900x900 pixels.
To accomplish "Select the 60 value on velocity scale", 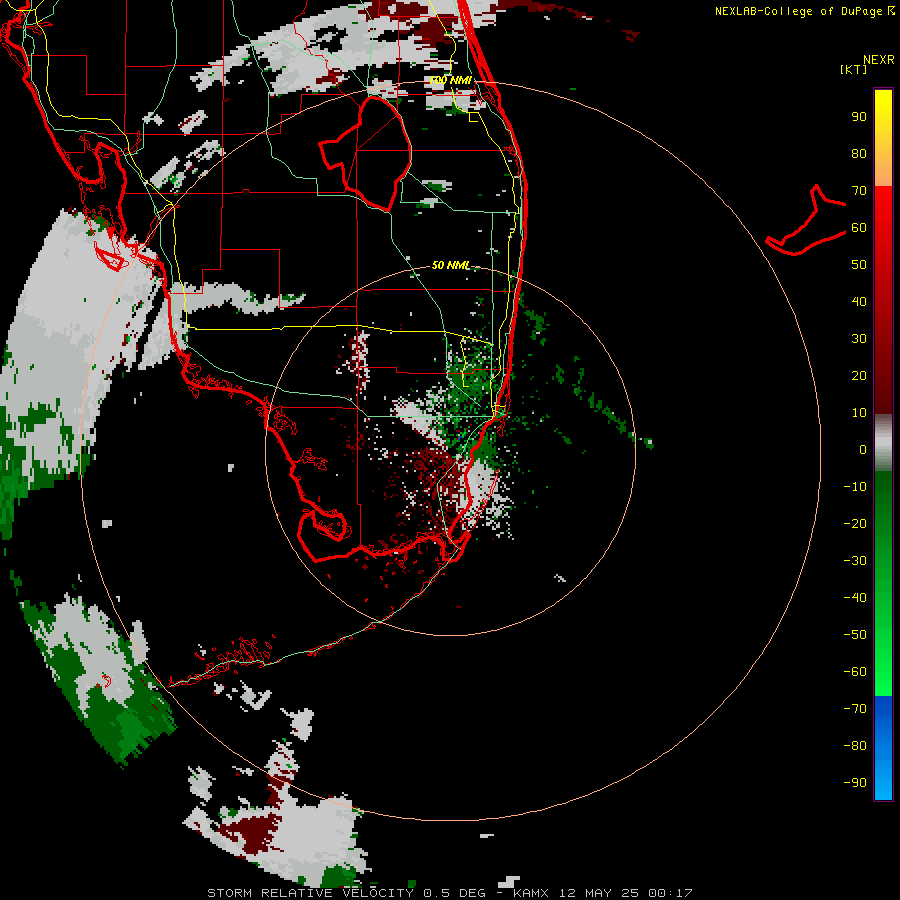I will click(x=859, y=228).
